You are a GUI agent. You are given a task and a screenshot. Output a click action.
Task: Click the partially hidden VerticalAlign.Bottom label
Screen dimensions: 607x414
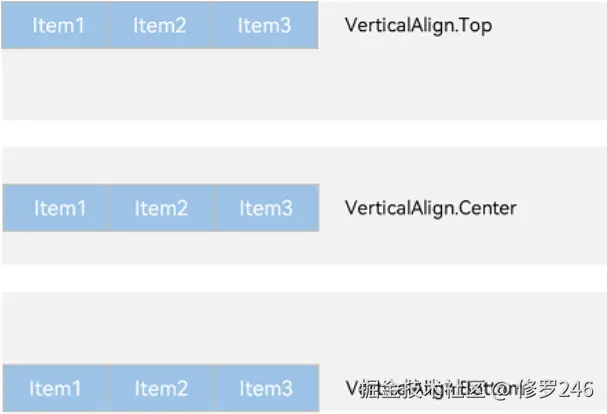coord(351,388)
